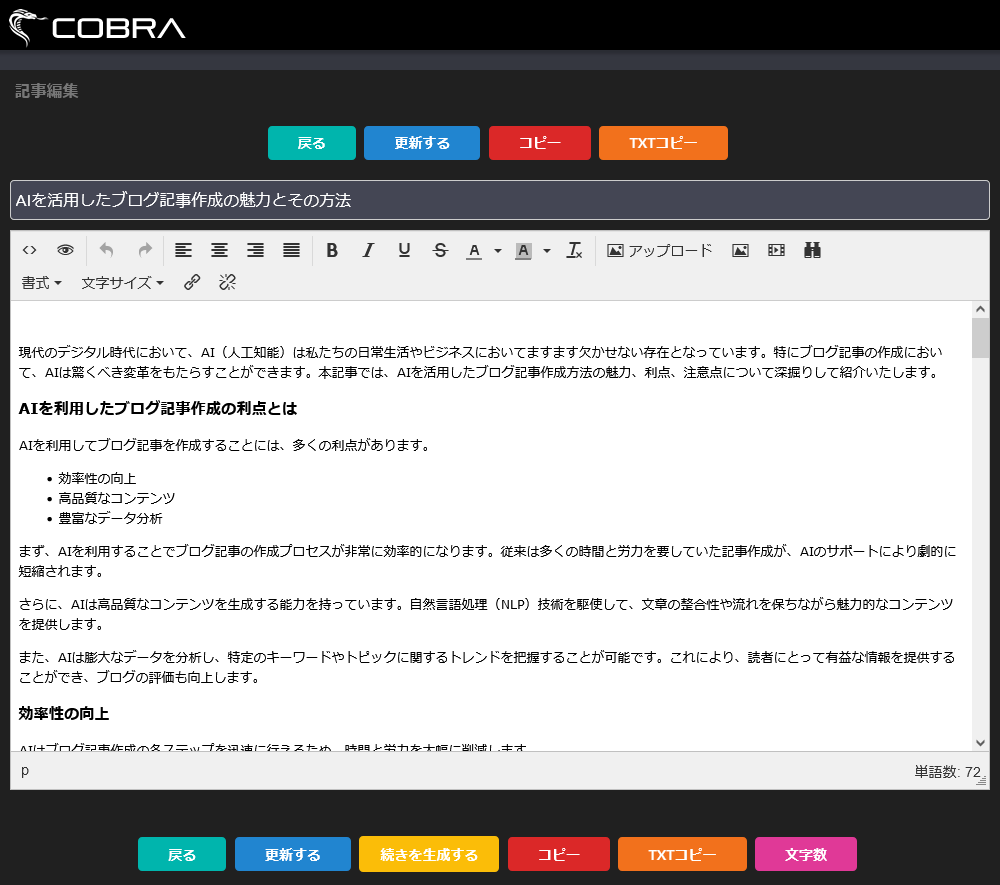Apply the background color swatch
This screenshot has width=1000, height=885.
click(x=523, y=250)
